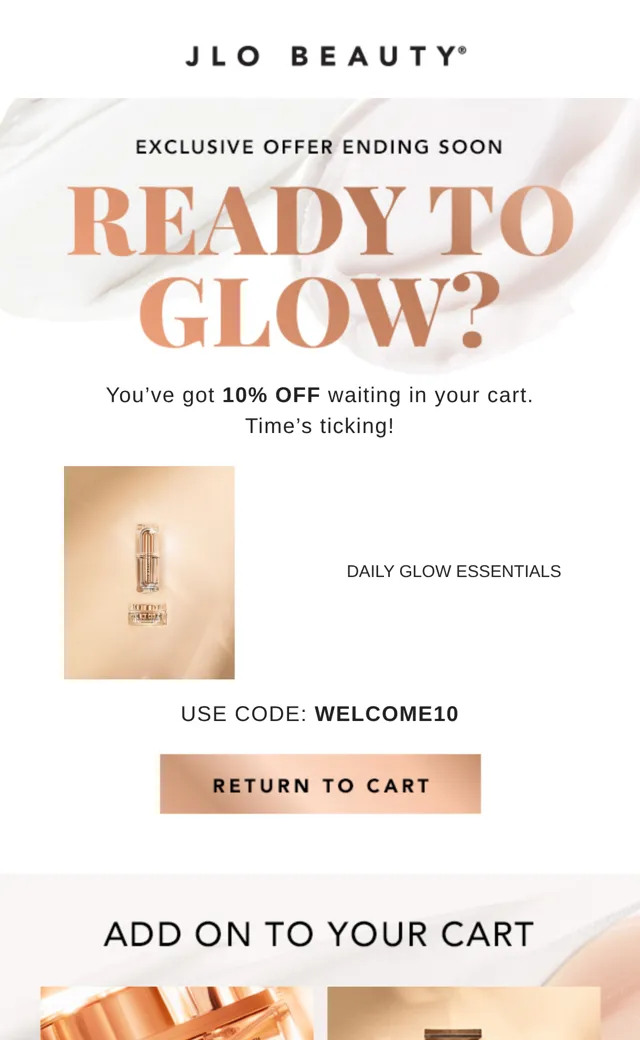The height and width of the screenshot is (1040, 640).
Task: Click the bold 10% OFF text
Action: point(271,395)
